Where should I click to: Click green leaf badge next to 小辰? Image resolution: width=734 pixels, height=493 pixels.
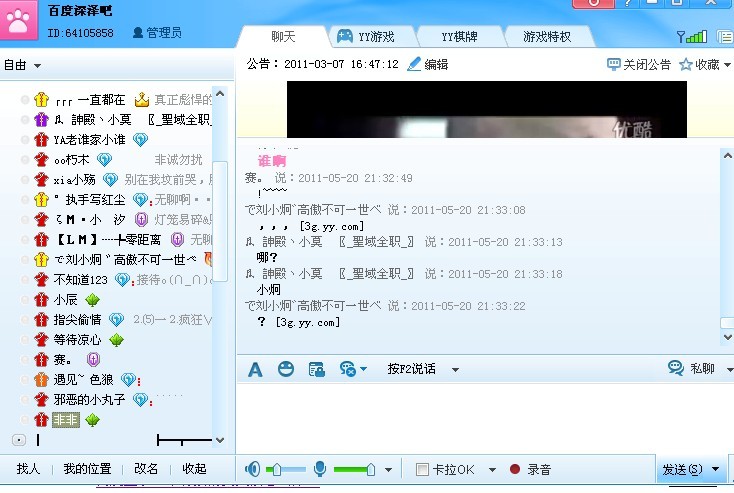coord(93,300)
